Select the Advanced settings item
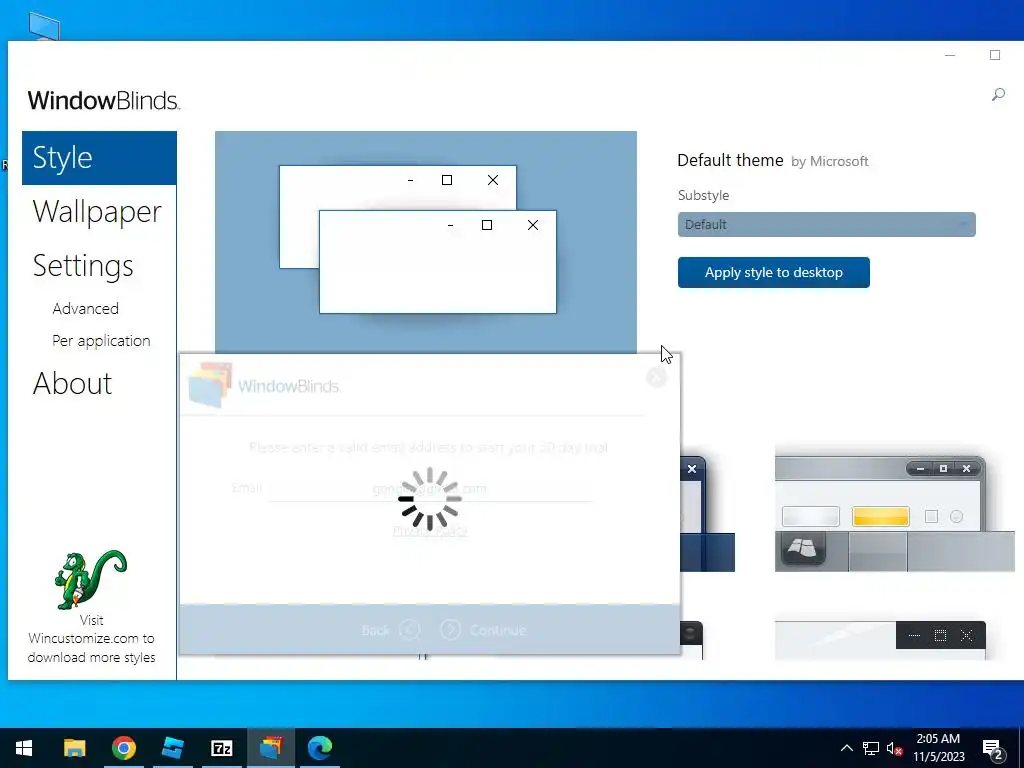The image size is (1024, 768). point(86,308)
